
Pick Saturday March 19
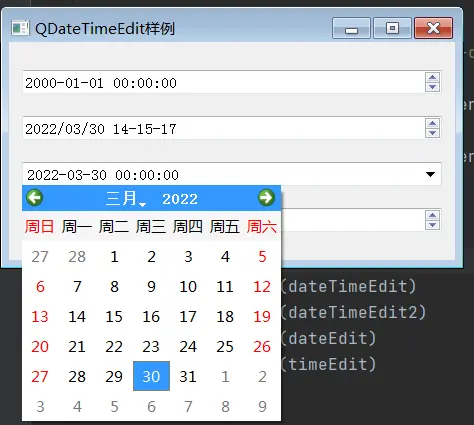(262, 317)
